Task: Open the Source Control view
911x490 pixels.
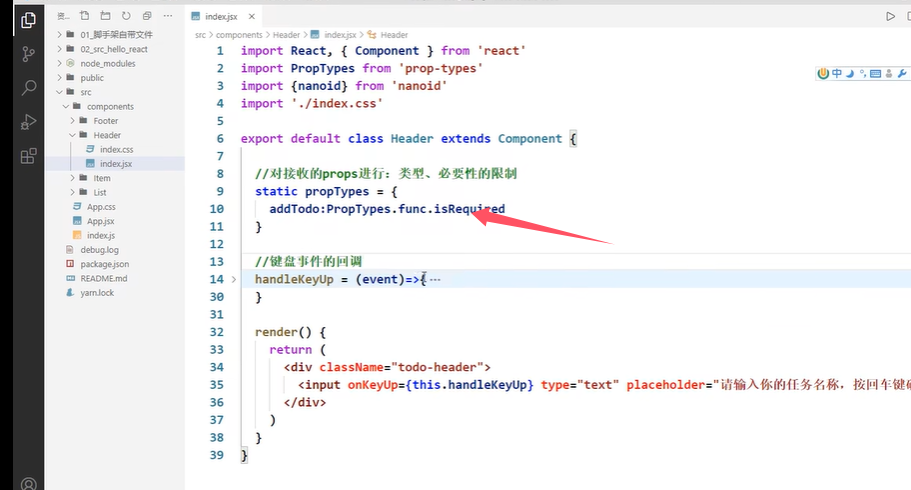Action: point(28,54)
